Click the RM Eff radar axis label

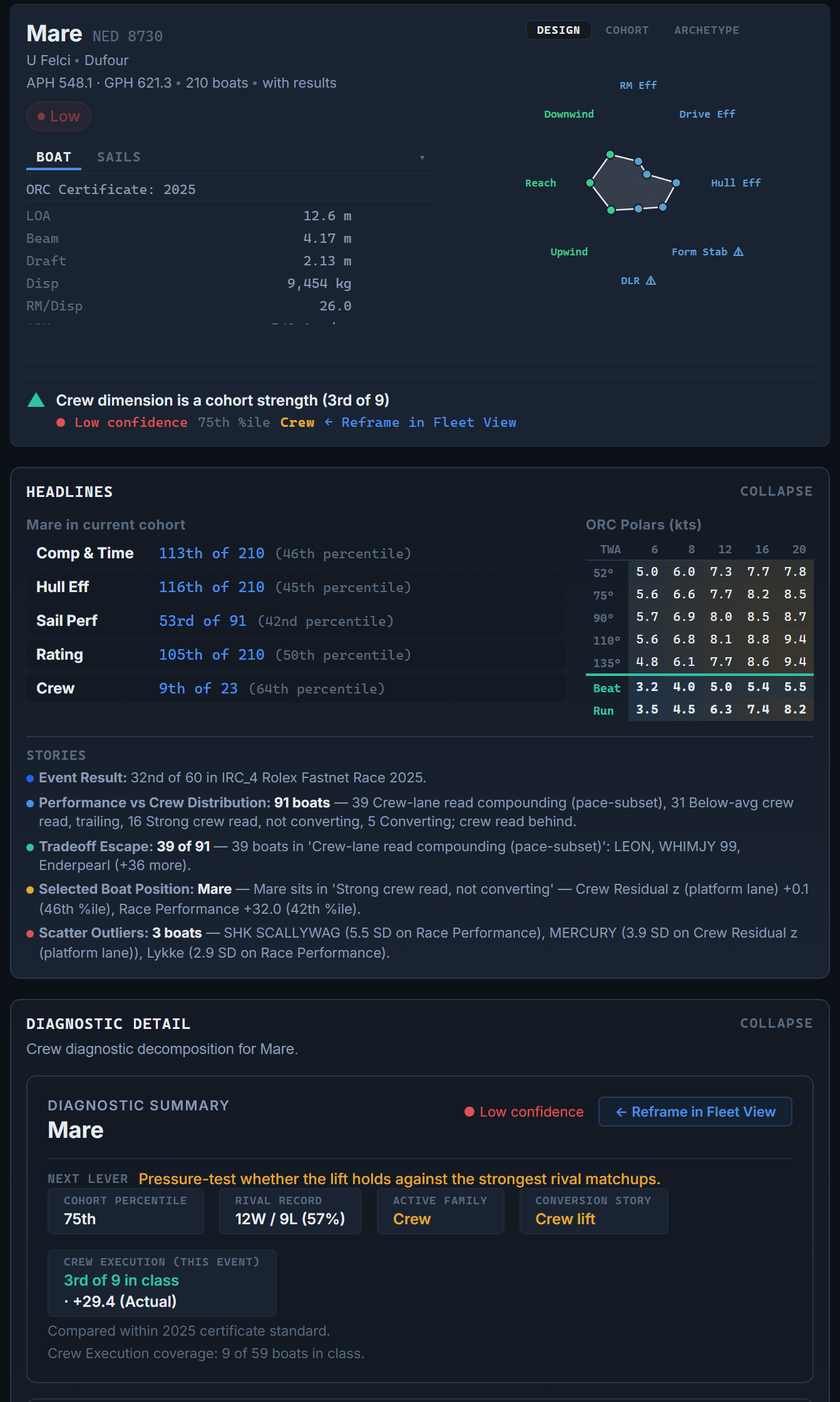point(638,85)
